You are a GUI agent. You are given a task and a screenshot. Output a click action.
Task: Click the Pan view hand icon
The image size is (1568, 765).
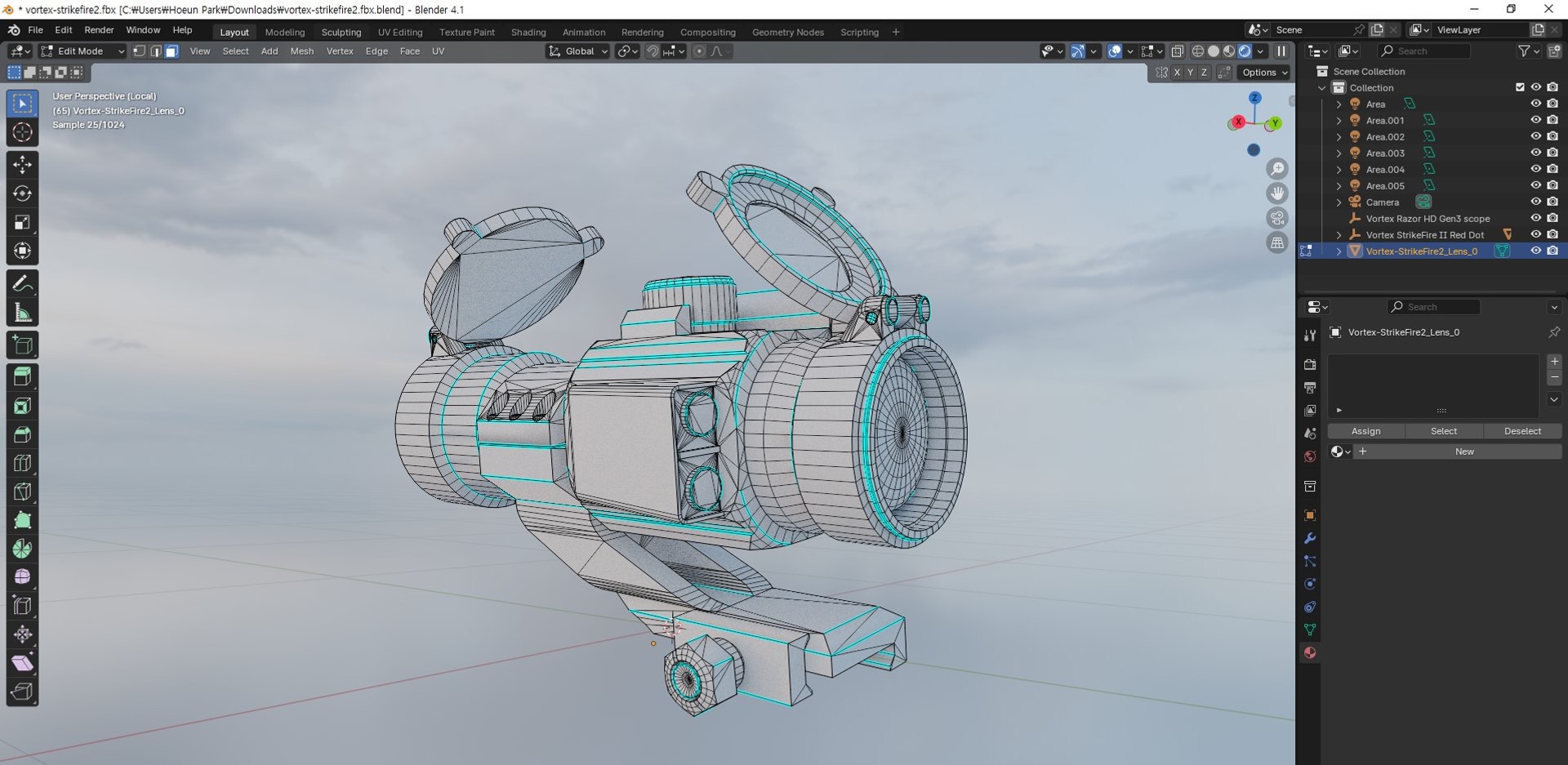tap(1277, 193)
